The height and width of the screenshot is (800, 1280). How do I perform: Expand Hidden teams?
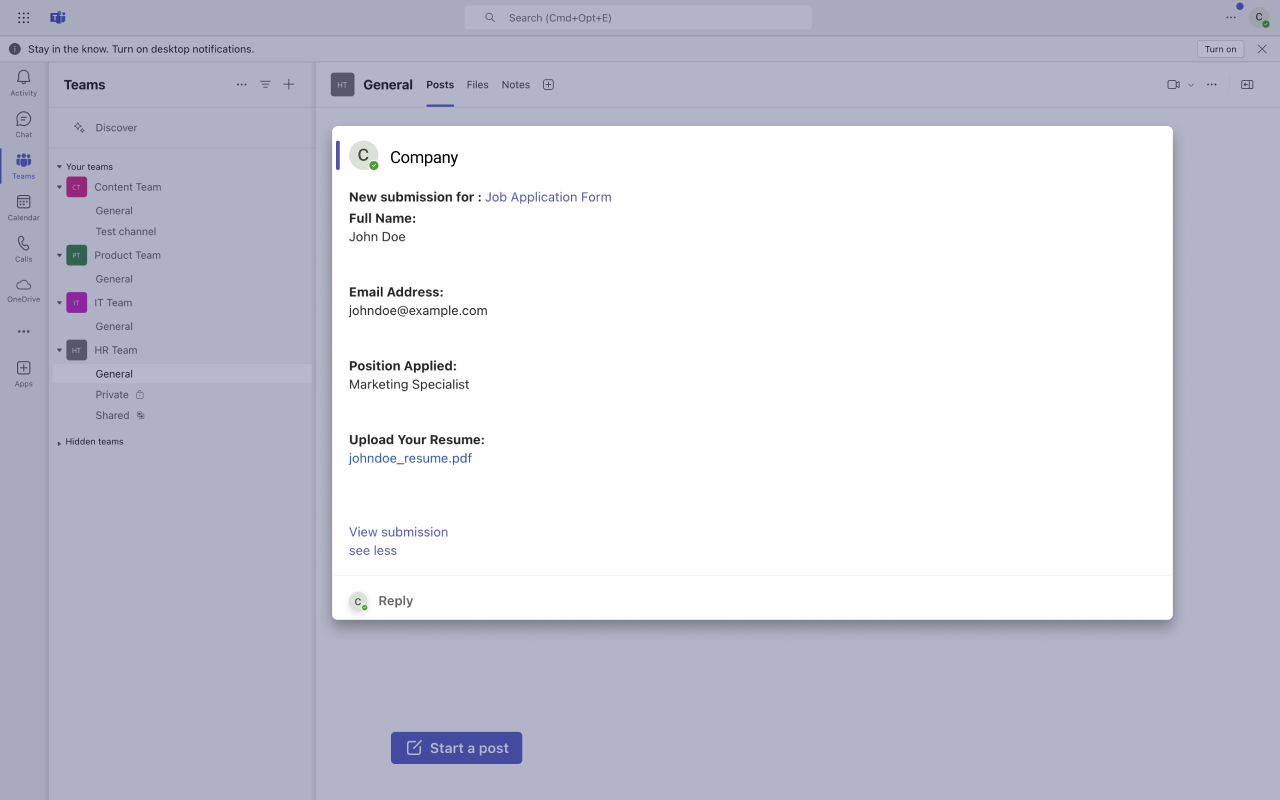tap(60, 441)
